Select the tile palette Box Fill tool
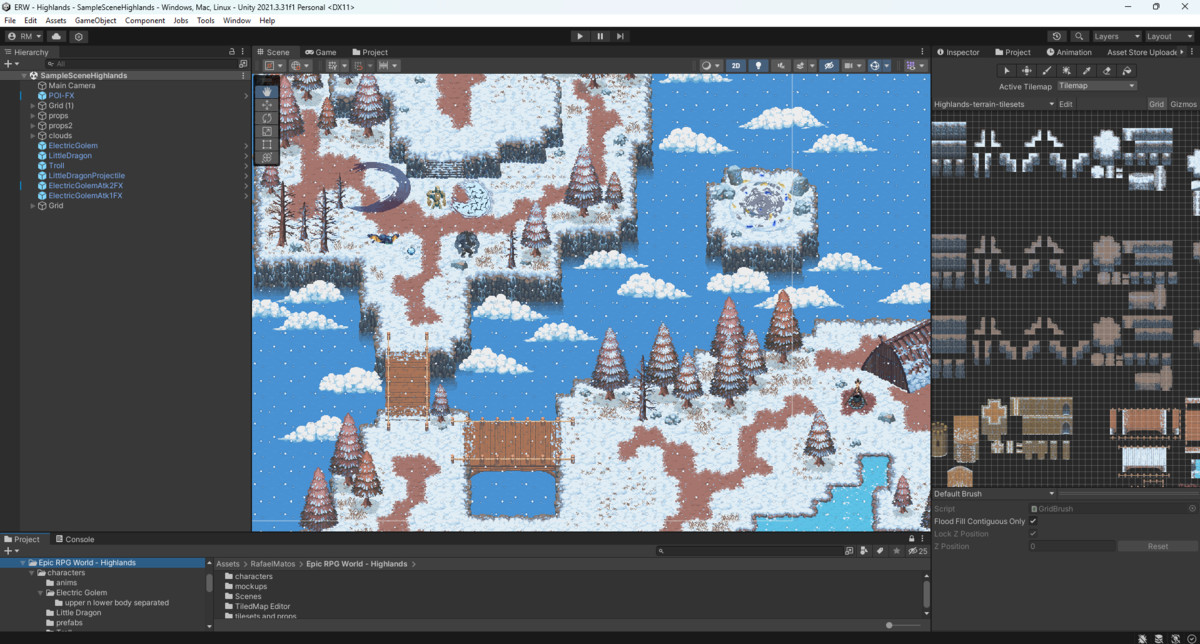1200x644 pixels. 1067,71
